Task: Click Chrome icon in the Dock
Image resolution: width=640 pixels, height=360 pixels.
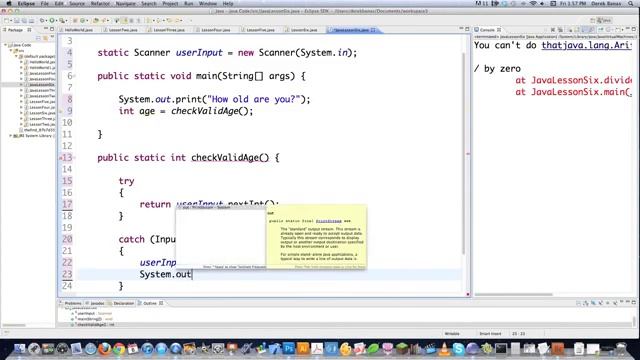Action: (119, 349)
